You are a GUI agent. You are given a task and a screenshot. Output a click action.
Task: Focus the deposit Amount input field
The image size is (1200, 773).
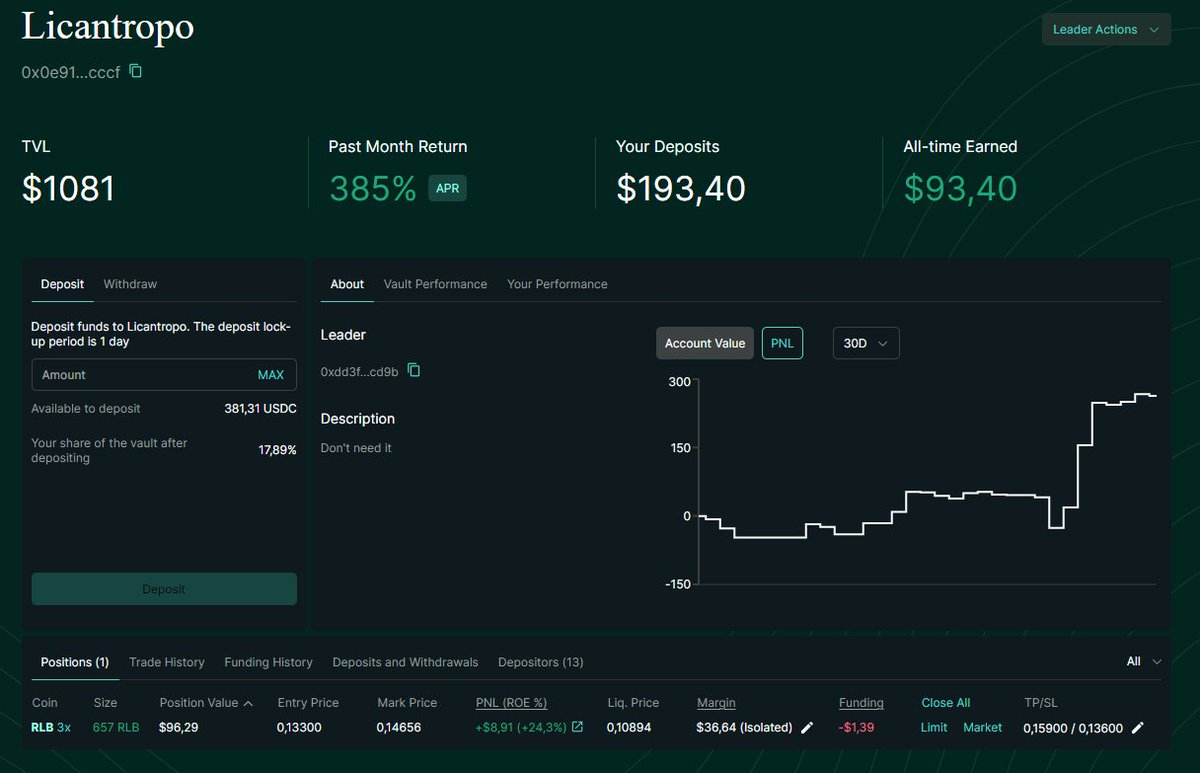(164, 375)
